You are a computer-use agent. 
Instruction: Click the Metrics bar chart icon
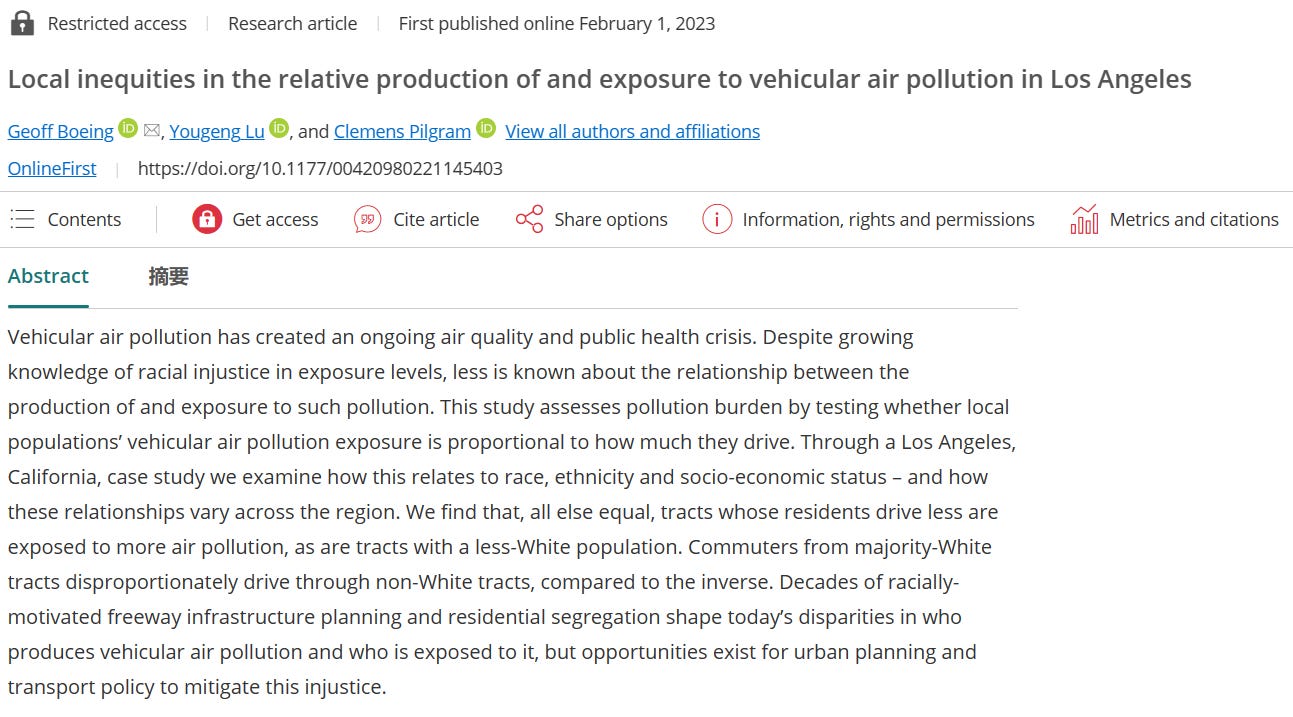pos(1084,219)
